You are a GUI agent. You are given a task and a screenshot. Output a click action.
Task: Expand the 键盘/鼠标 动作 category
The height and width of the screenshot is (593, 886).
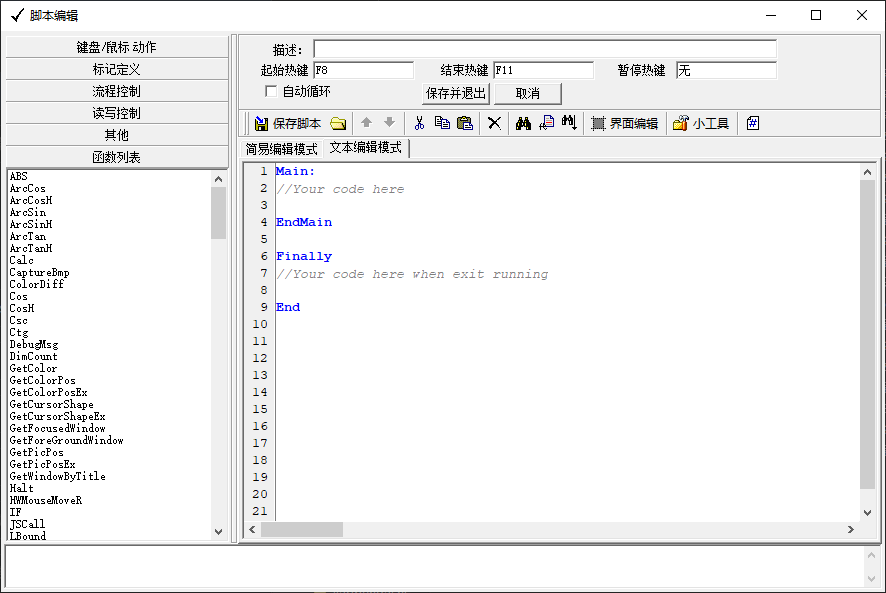click(117, 47)
